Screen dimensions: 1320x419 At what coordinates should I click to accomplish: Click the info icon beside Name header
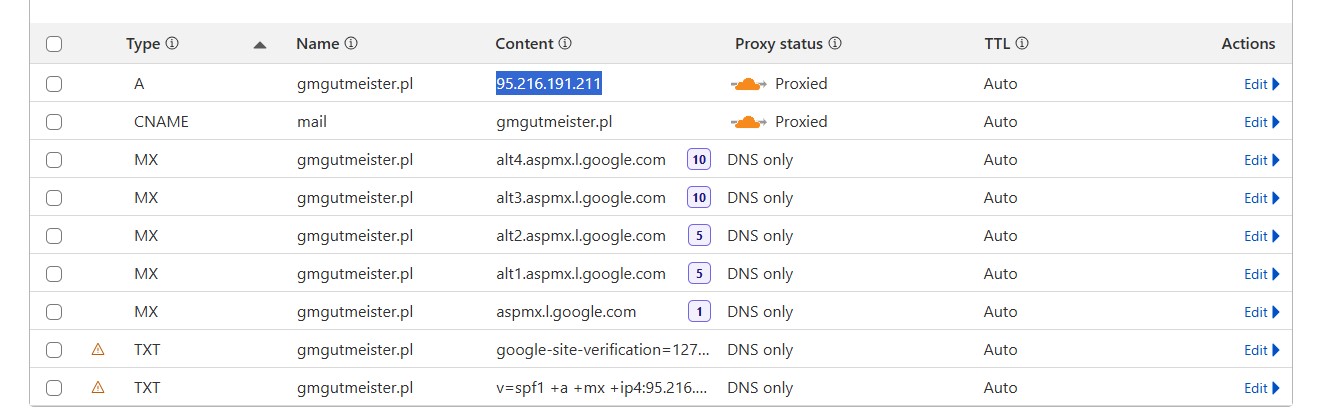tap(351, 44)
